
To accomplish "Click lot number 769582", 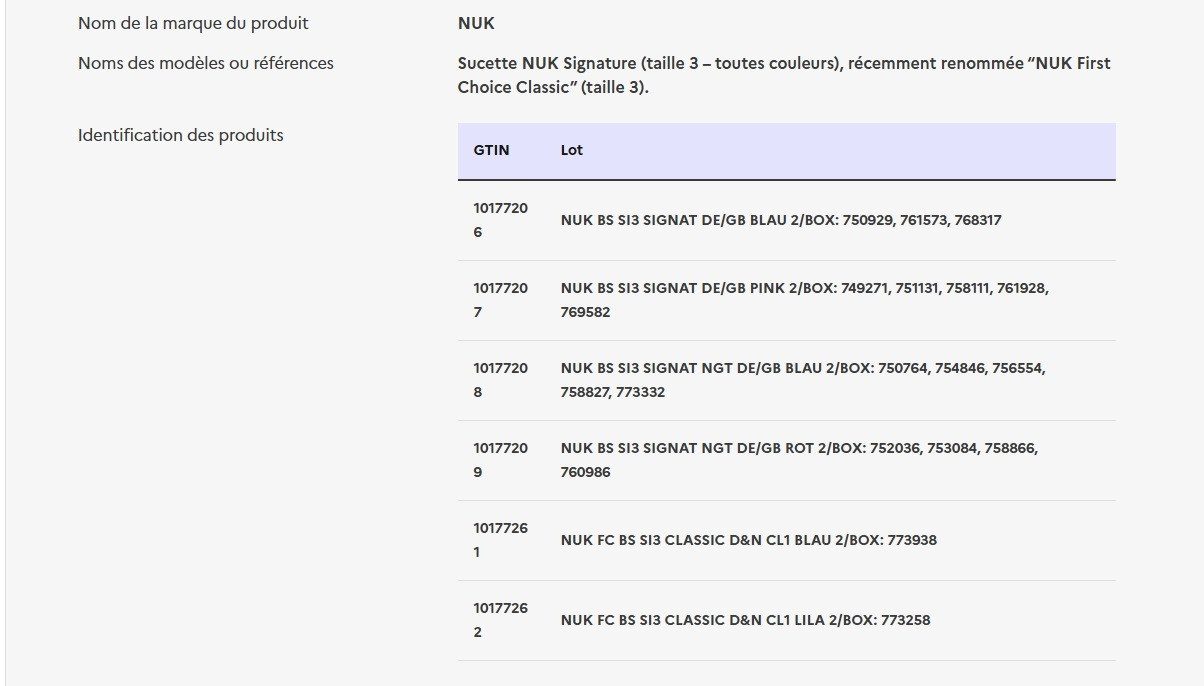I will pyautogui.click(x=585, y=312).
